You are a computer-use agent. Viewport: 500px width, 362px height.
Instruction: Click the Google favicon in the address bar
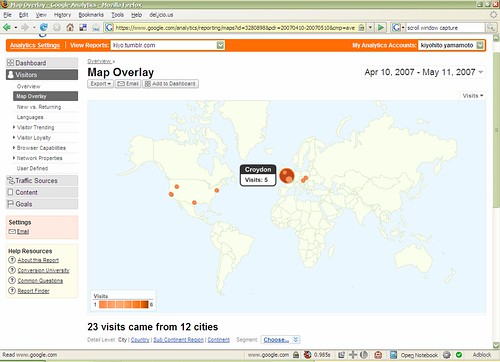tap(109, 27)
